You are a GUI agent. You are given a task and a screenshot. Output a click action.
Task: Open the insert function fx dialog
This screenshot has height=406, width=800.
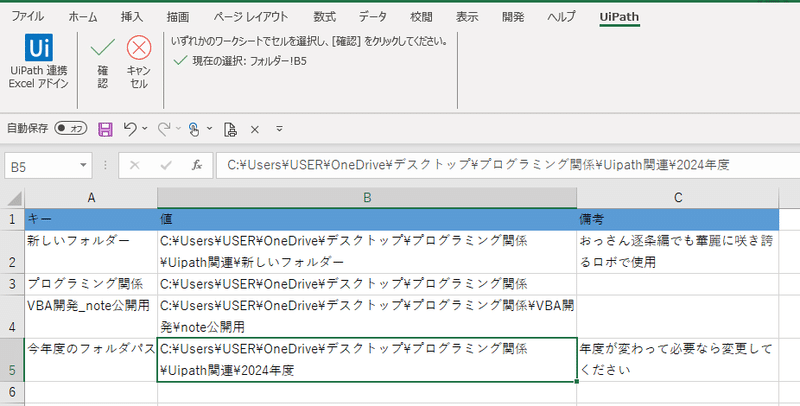tap(197, 165)
